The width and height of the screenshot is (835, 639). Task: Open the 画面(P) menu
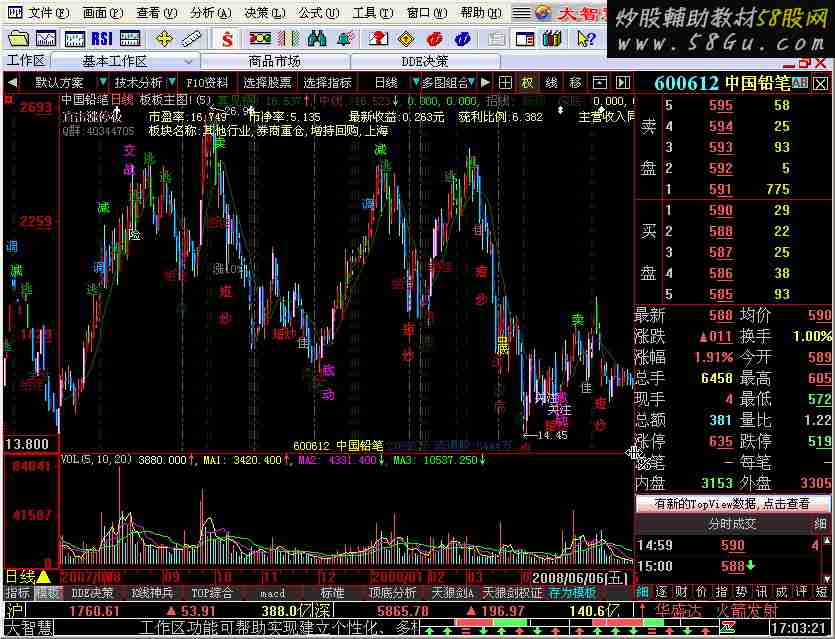point(103,13)
